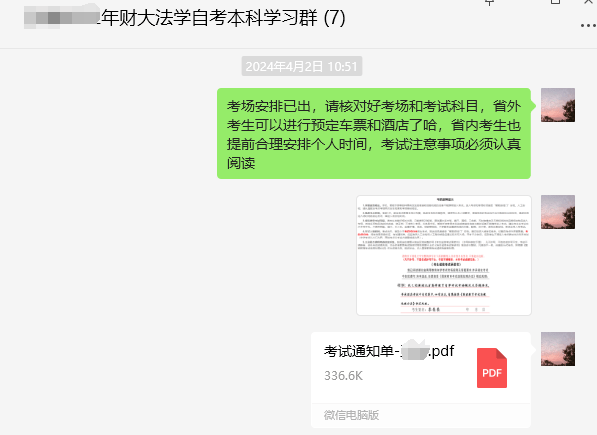Screen dimensions: 597x435
Task: Open the chat more options ellipsis
Action: click(x=588, y=25)
